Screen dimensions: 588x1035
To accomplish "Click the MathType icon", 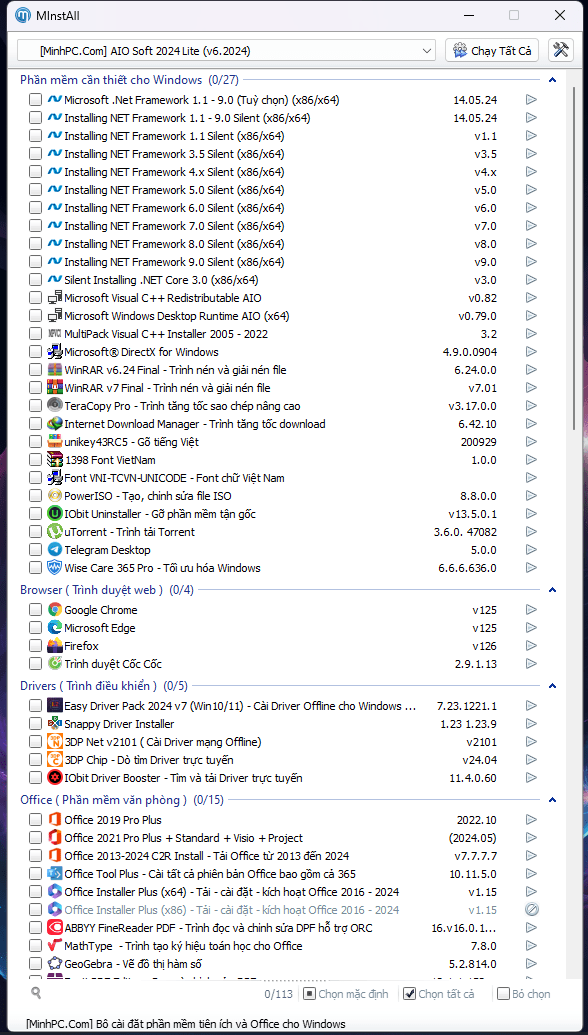I will pyautogui.click(x=55, y=946).
